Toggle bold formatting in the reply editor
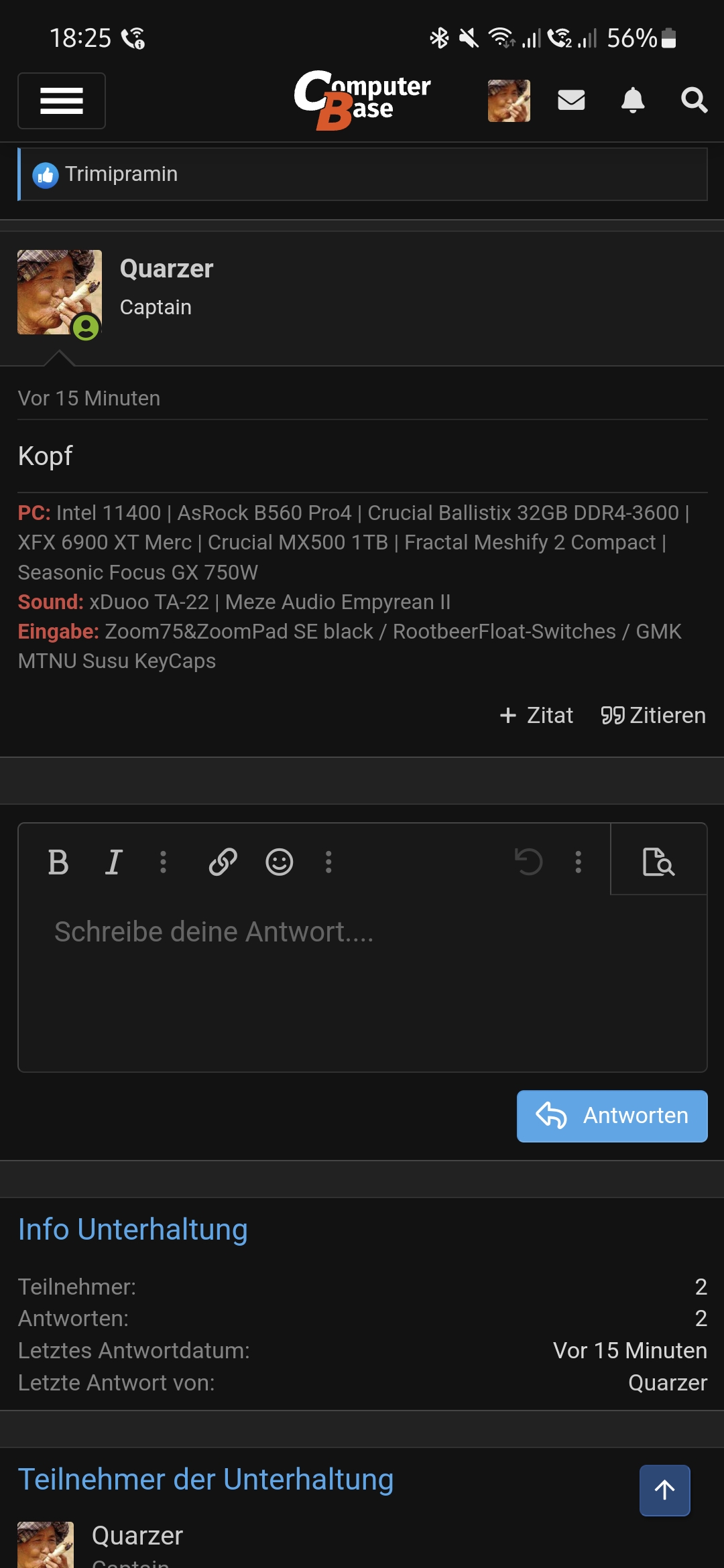This screenshot has width=724, height=1568. pyautogui.click(x=59, y=863)
